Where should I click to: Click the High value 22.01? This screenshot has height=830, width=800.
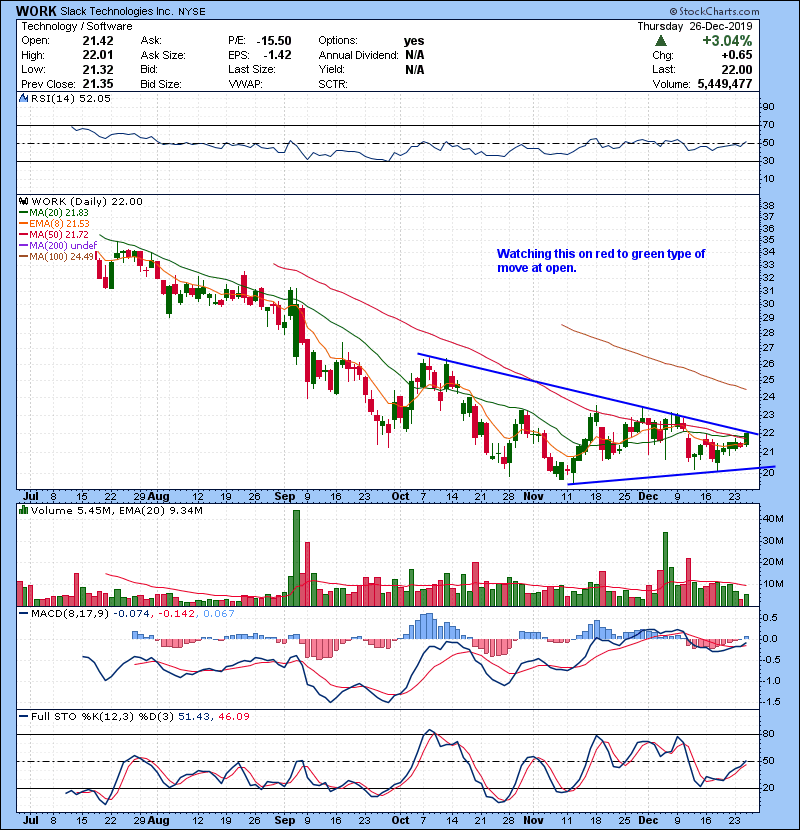(x=98, y=55)
